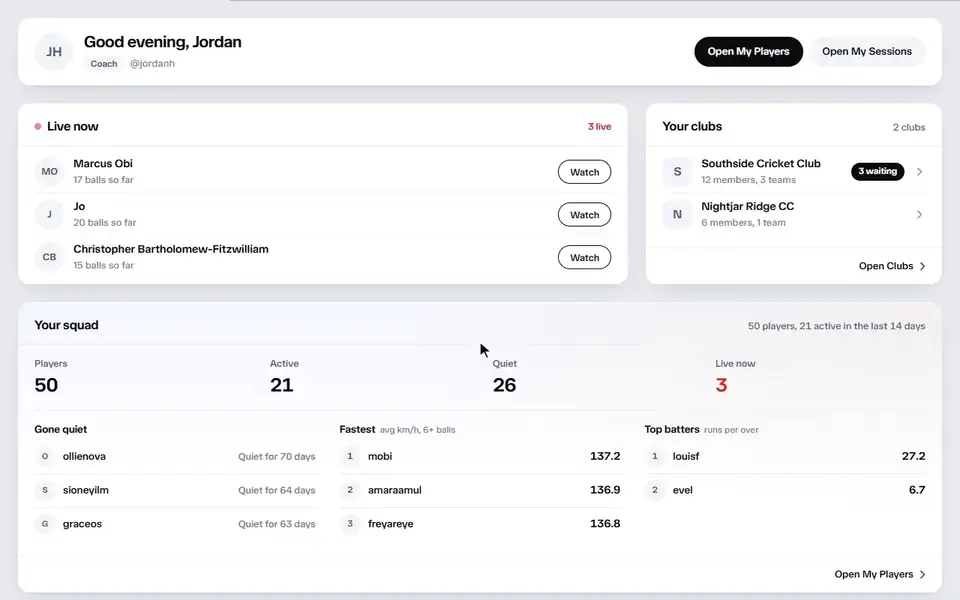Screen dimensions: 960x600
Task: Click the S avatar for sioneyilm
Action: [x=45, y=490]
